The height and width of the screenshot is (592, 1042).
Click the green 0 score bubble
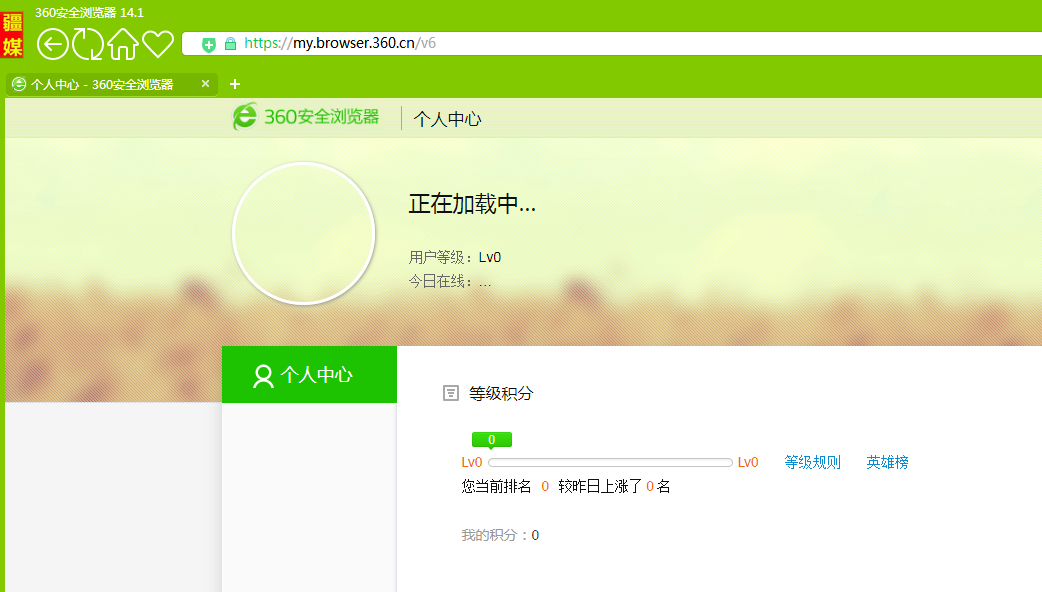(492, 440)
